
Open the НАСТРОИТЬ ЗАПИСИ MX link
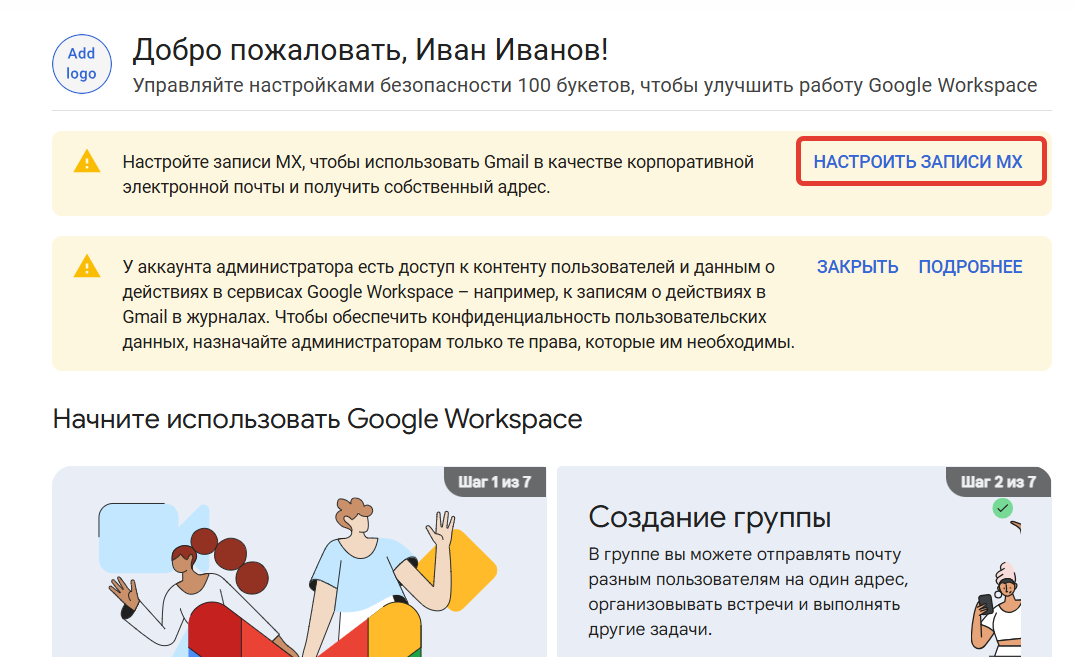pyautogui.click(x=917, y=162)
